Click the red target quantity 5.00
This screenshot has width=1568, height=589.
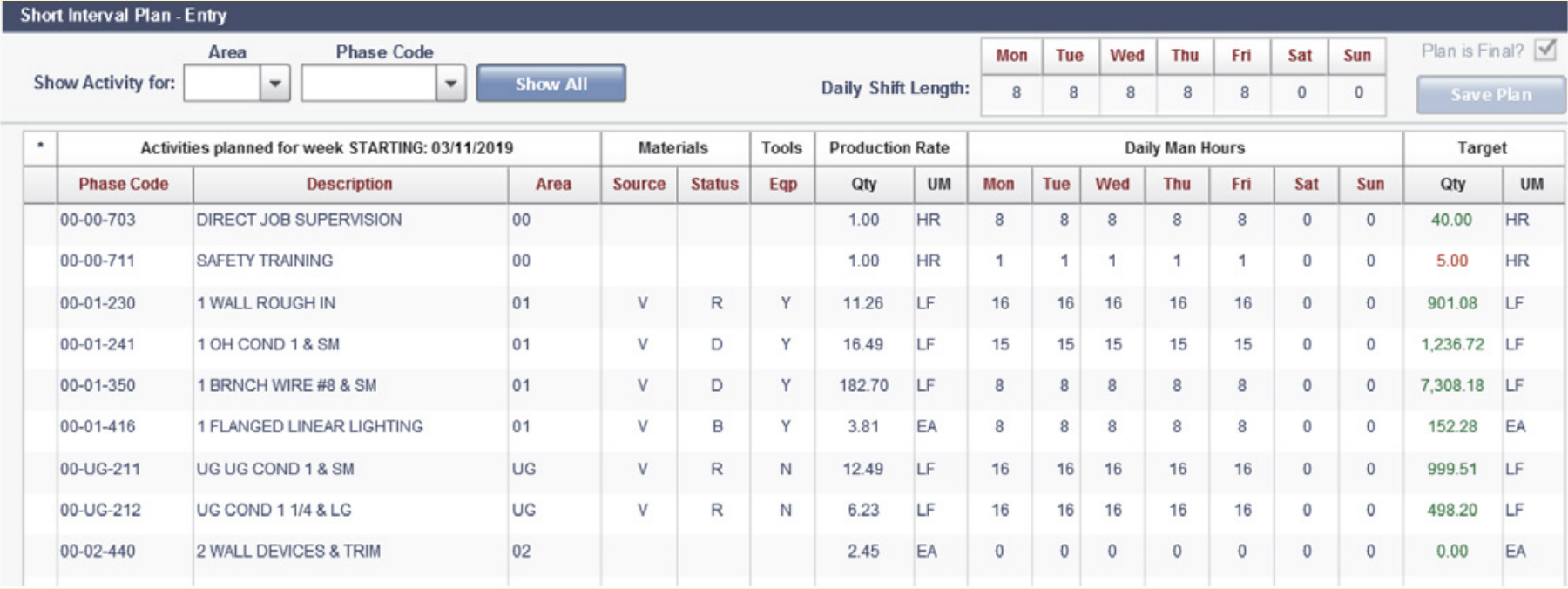pos(1452,261)
